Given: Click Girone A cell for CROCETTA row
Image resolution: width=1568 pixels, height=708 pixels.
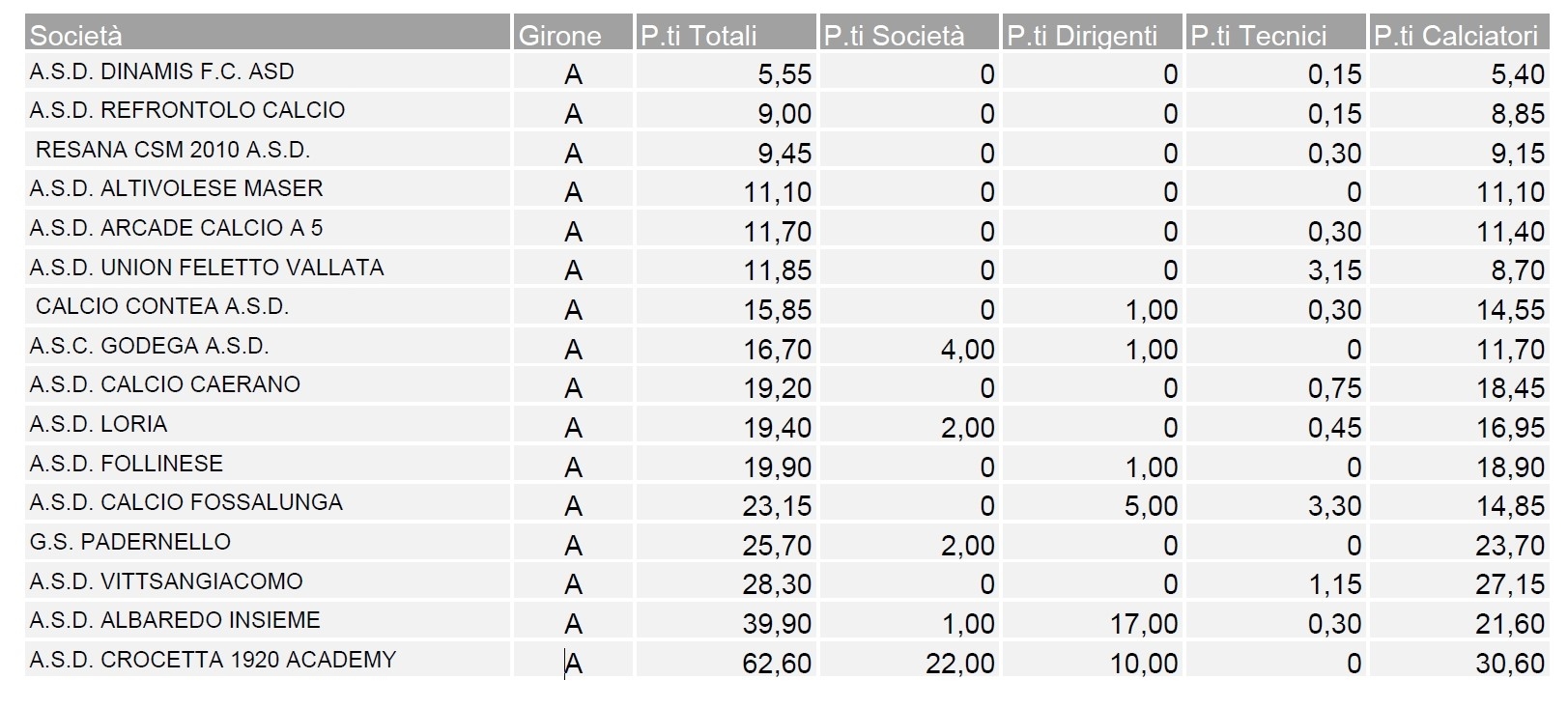Looking at the screenshot, I should [x=573, y=664].
